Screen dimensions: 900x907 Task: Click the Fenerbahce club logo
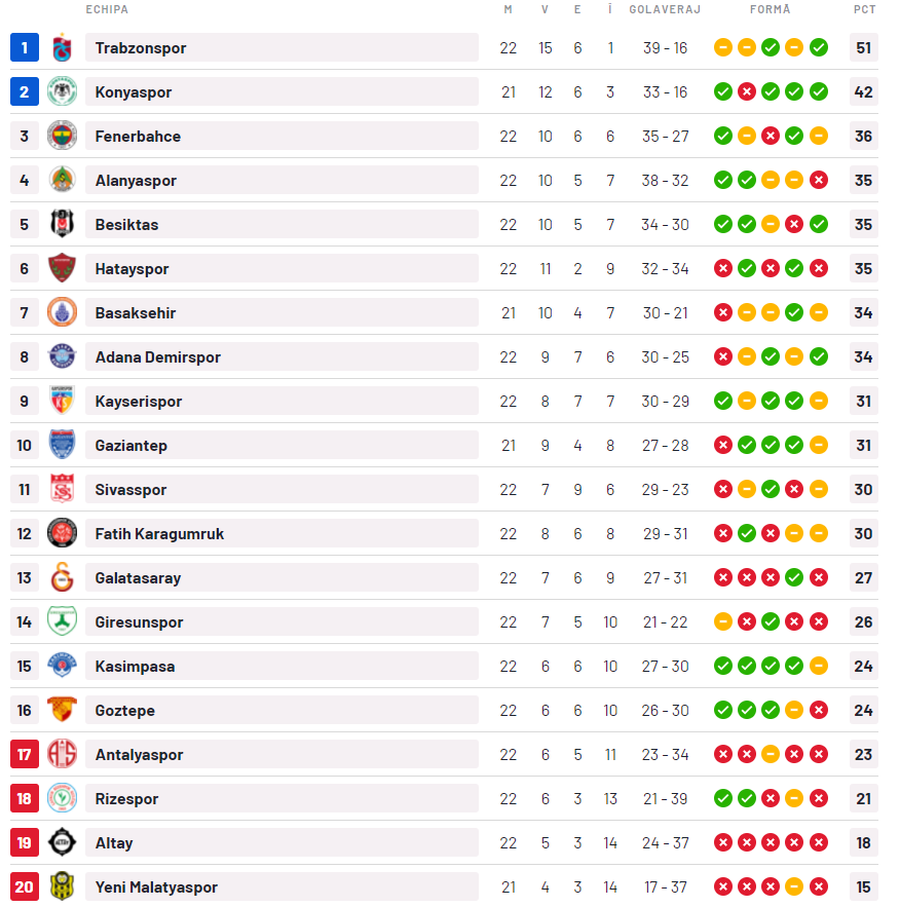click(x=62, y=136)
